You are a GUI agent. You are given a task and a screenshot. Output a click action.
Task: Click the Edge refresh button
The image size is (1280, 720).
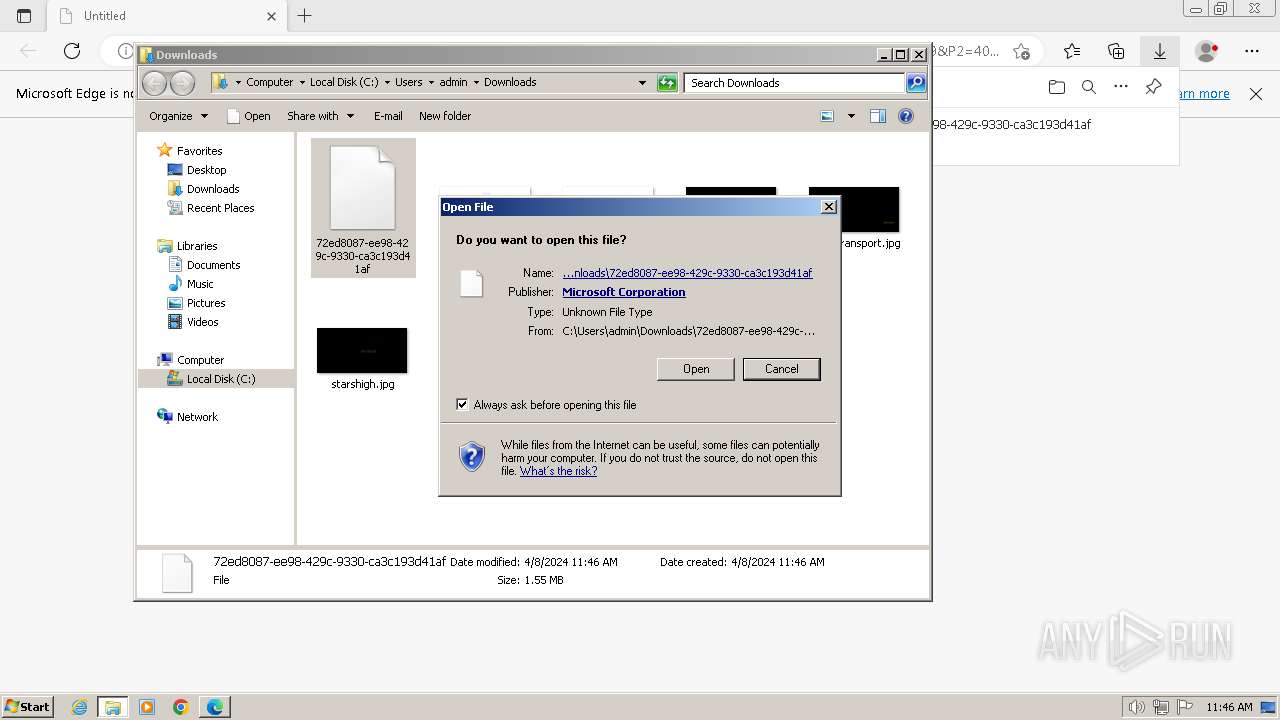tap(72, 51)
